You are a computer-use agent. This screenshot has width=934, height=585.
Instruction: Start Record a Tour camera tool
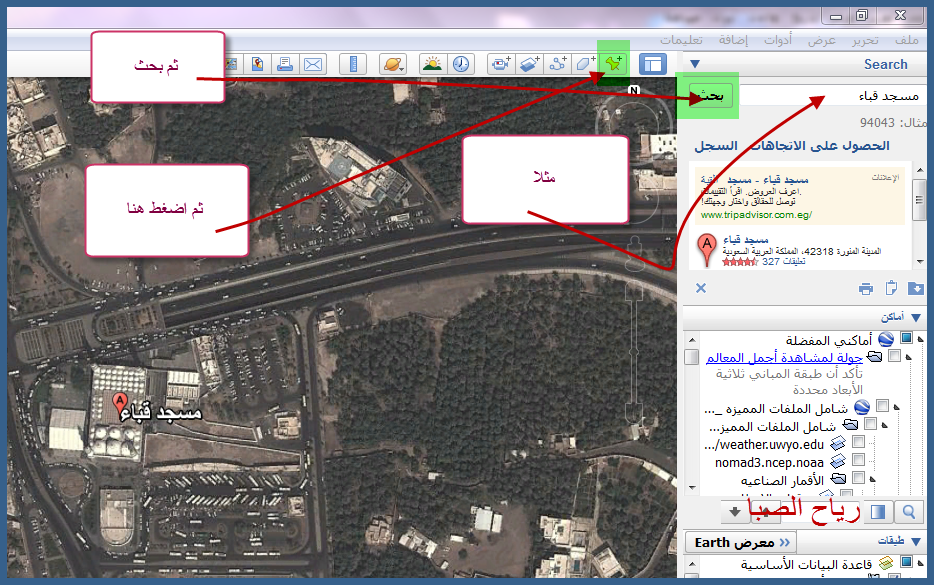(x=500, y=63)
